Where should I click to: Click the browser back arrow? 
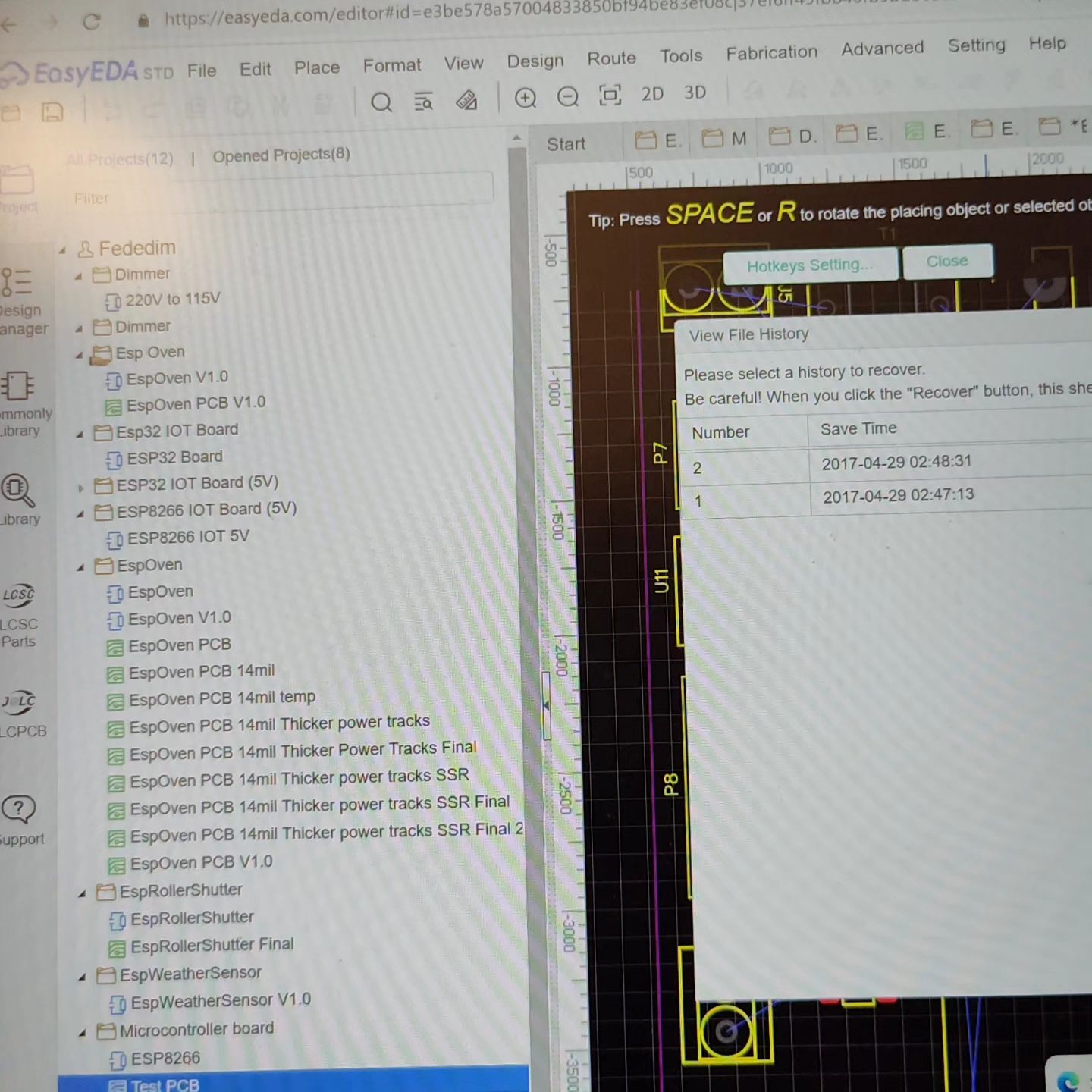[8, 24]
